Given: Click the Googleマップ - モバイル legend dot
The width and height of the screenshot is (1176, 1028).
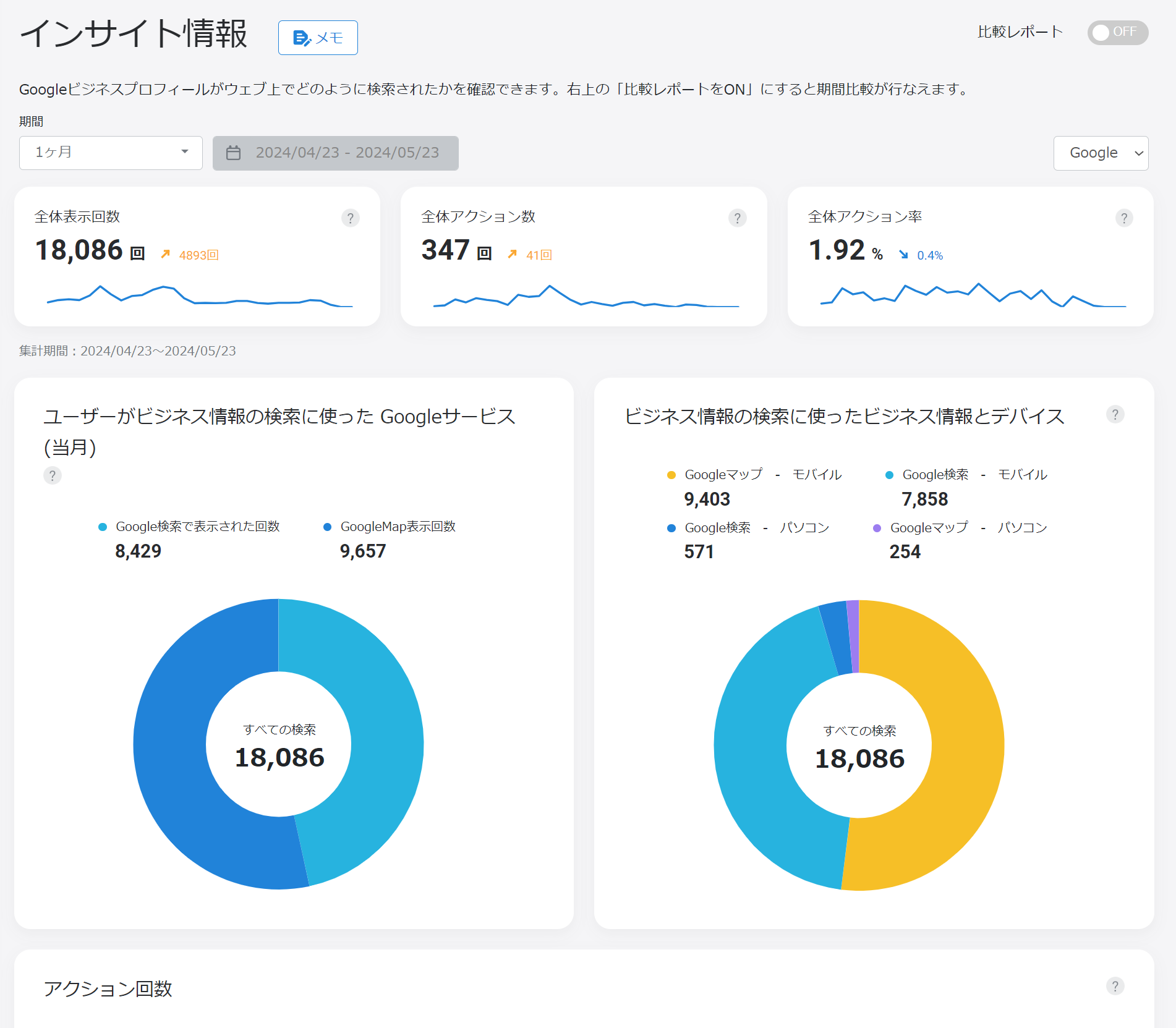Looking at the screenshot, I should click(671, 475).
